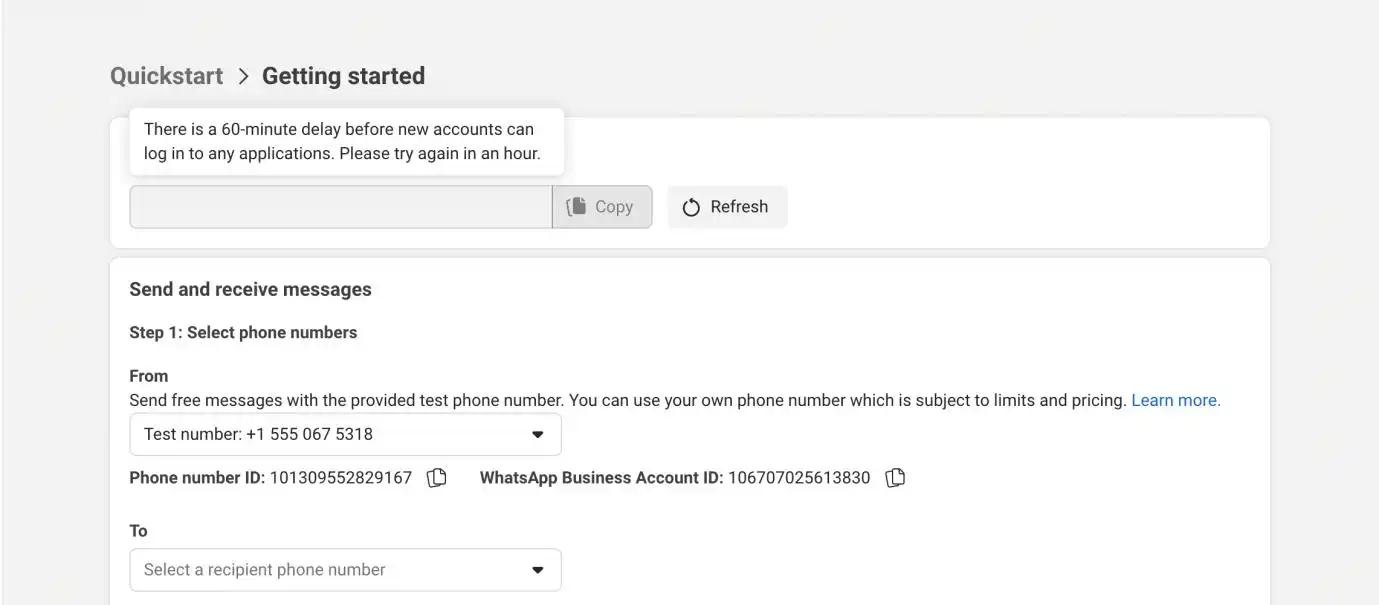Go back to Quickstart in the breadcrumb
Viewport: 1379px width, 605px height.
[x=166, y=76]
